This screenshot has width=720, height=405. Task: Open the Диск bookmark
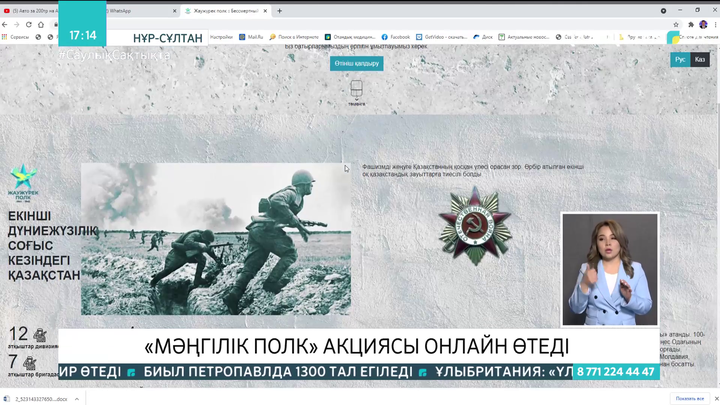pyautogui.click(x=483, y=37)
